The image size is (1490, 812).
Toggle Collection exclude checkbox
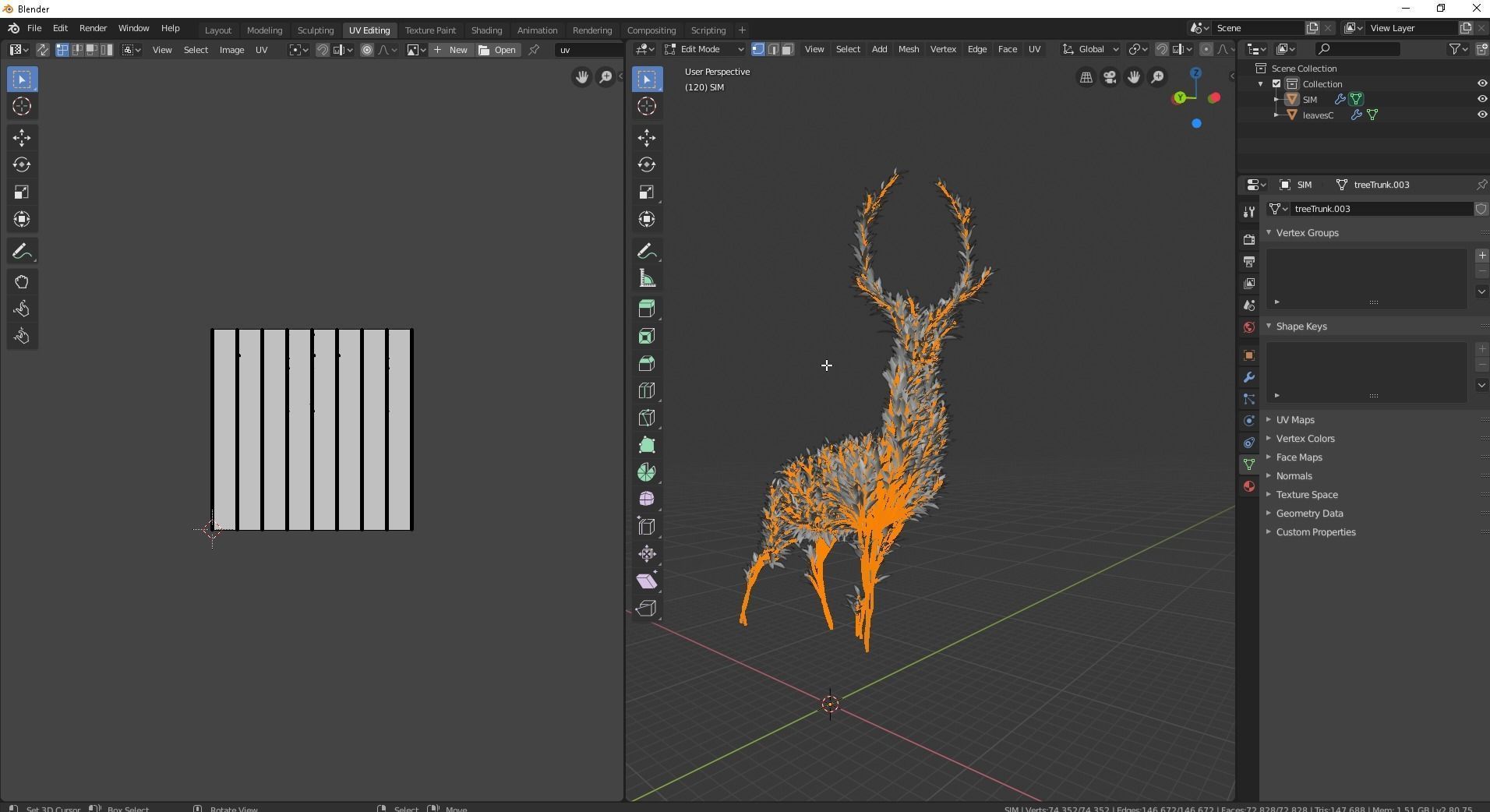click(x=1276, y=84)
